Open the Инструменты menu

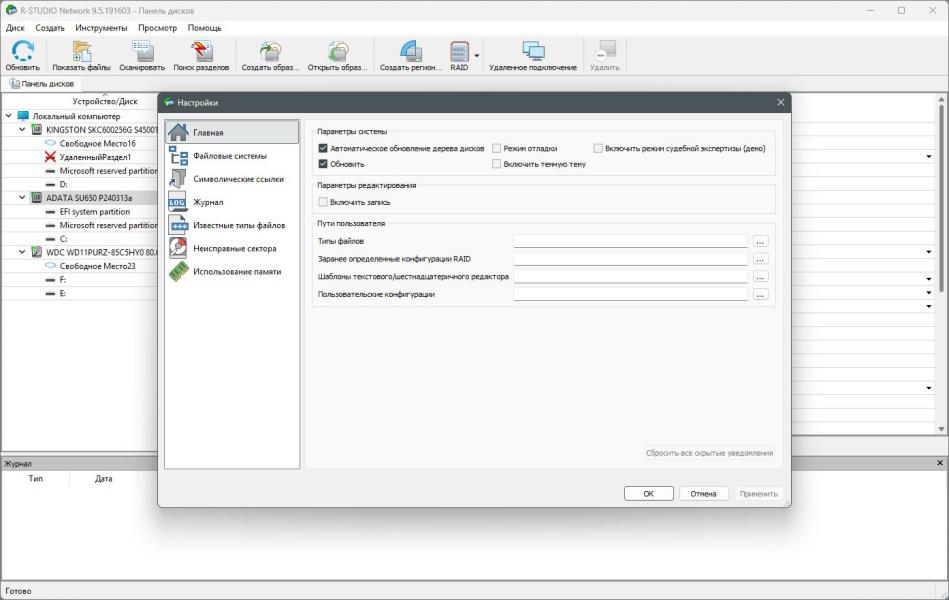pyautogui.click(x=101, y=28)
